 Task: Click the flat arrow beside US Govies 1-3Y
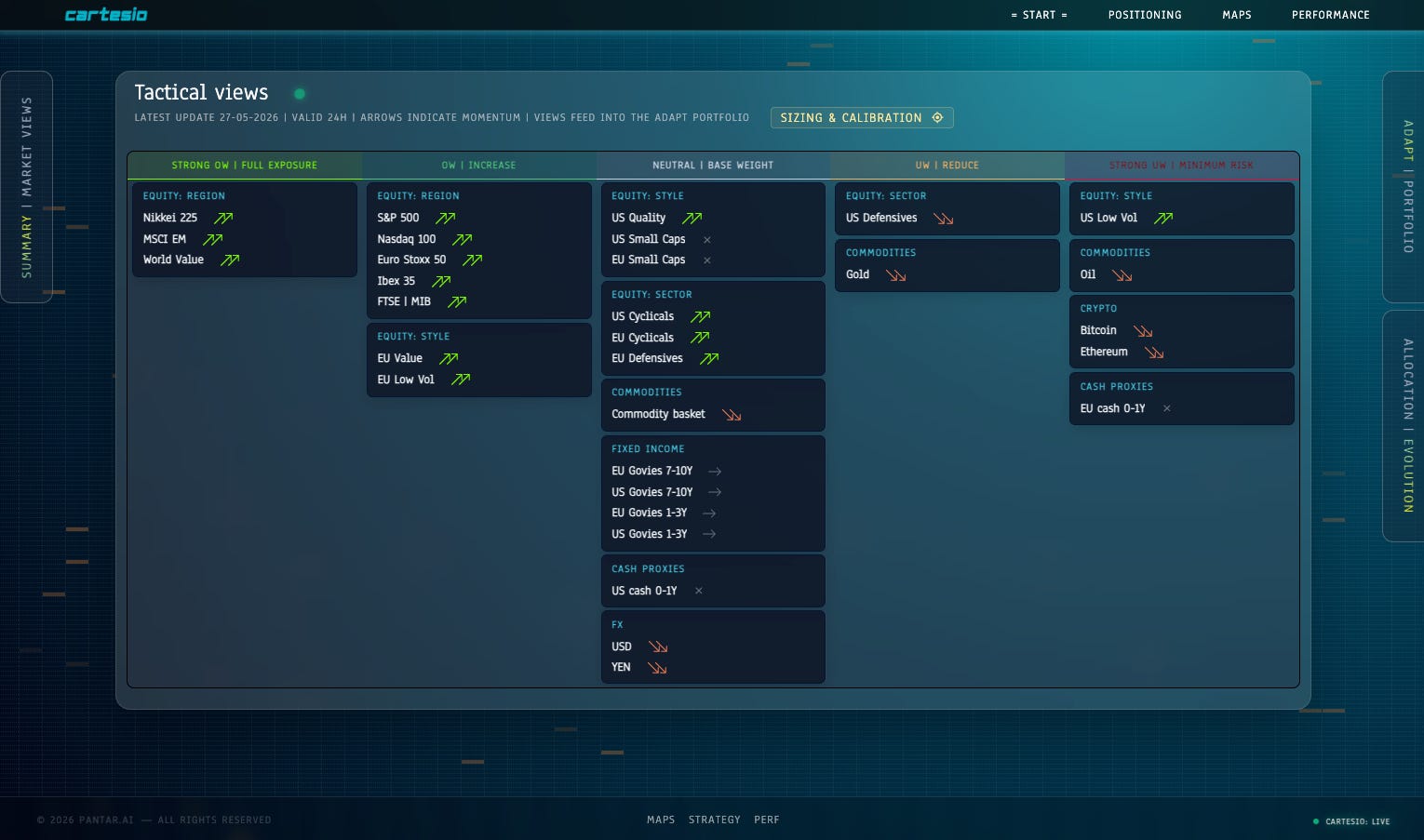click(x=709, y=534)
